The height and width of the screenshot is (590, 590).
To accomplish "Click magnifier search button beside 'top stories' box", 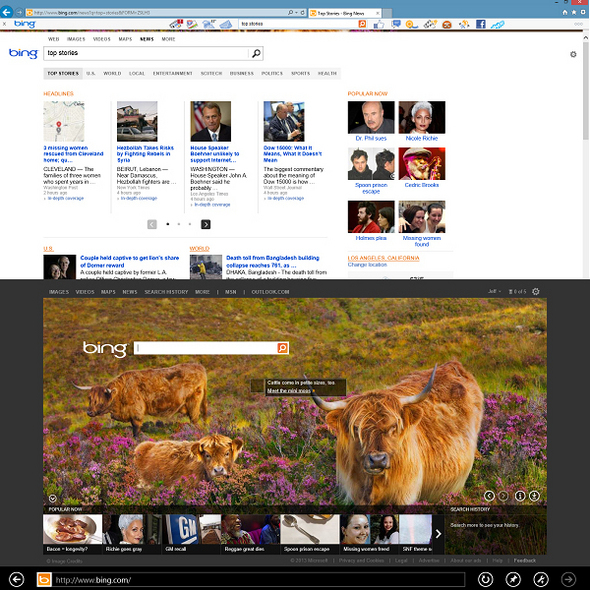I will 256,53.
